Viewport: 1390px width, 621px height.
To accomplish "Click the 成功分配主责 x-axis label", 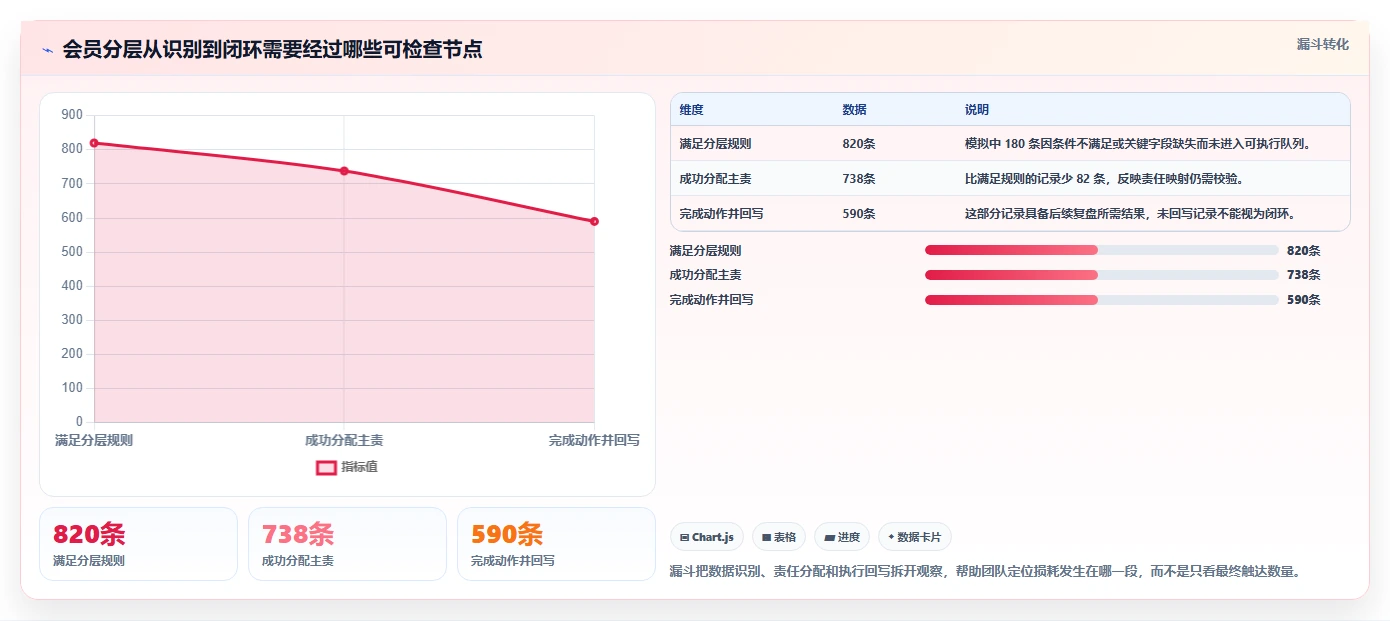I will [x=344, y=440].
